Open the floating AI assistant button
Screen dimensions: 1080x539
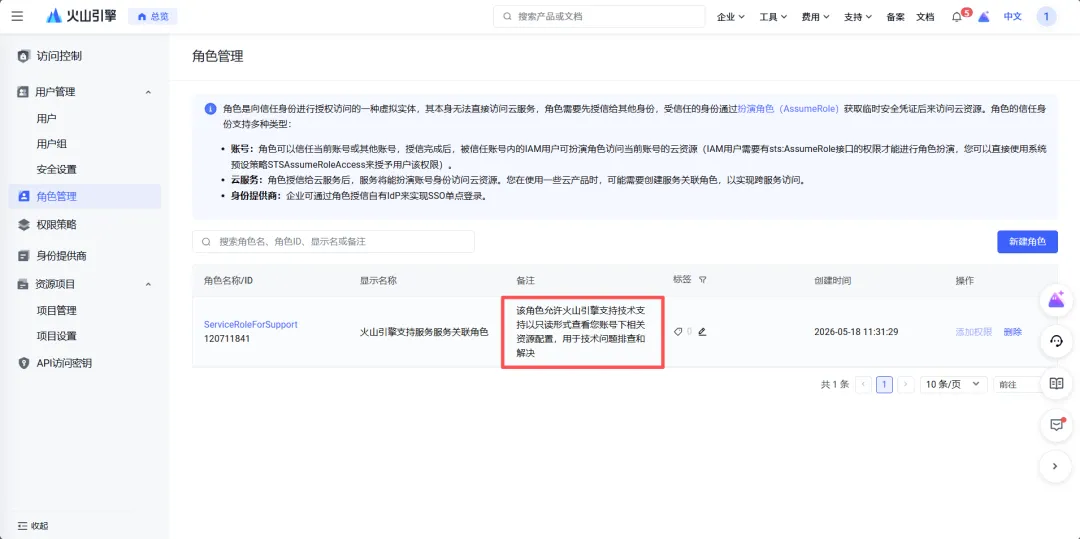point(1056,299)
